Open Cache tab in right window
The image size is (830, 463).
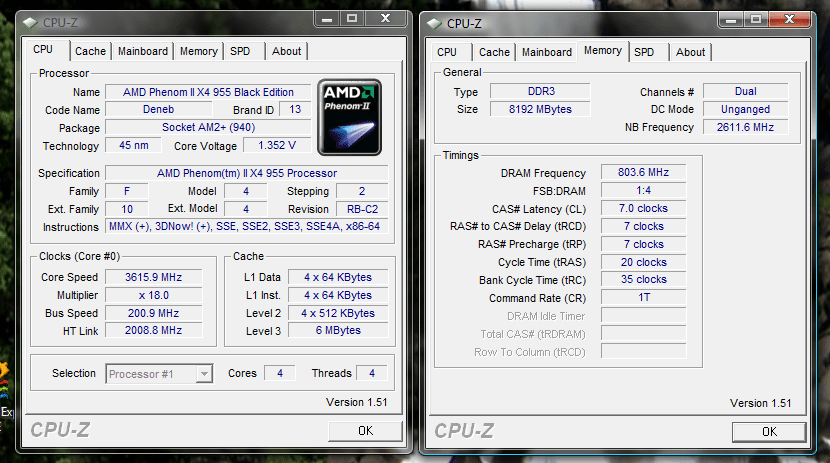pos(494,52)
